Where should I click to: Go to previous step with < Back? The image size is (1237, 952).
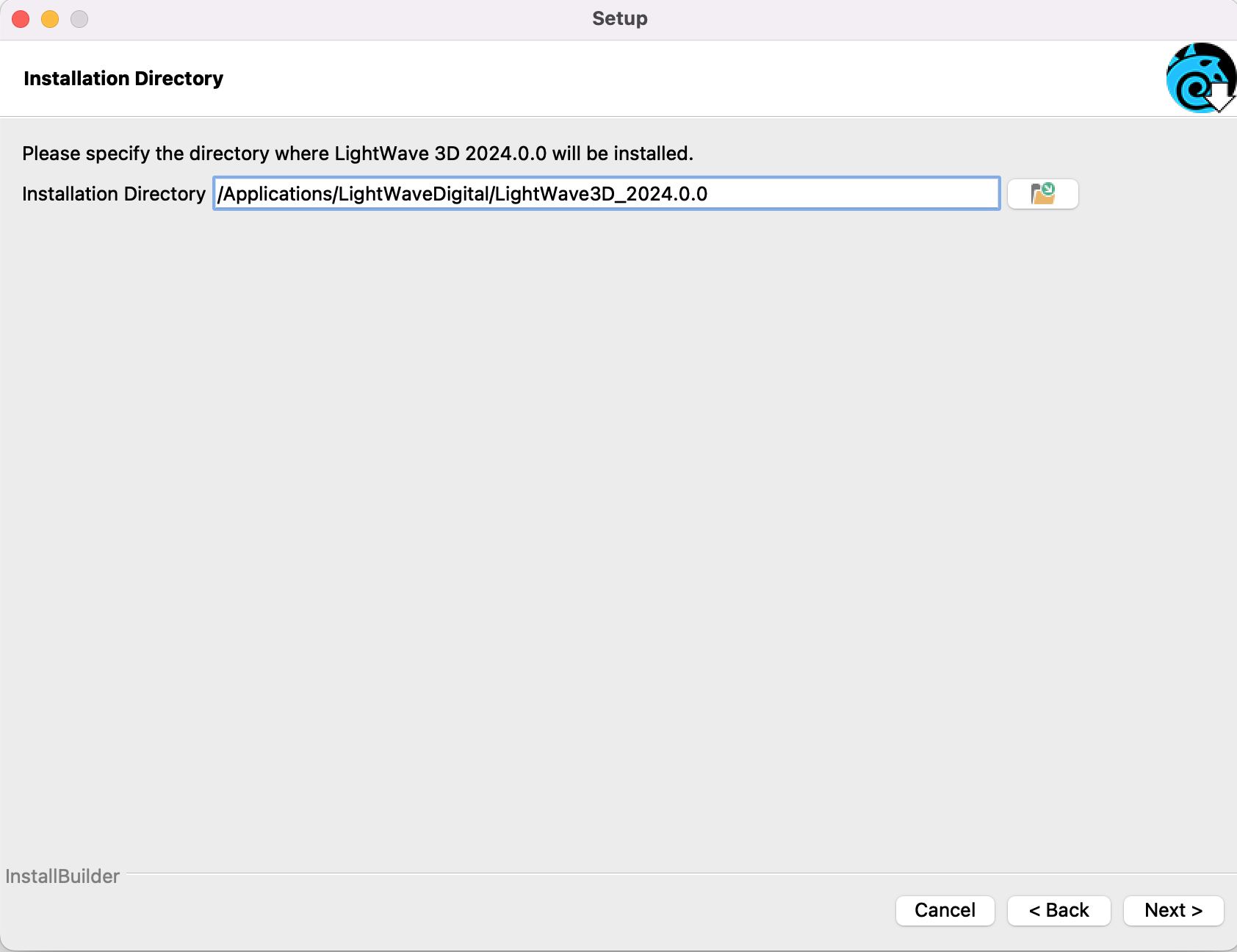pos(1059,910)
